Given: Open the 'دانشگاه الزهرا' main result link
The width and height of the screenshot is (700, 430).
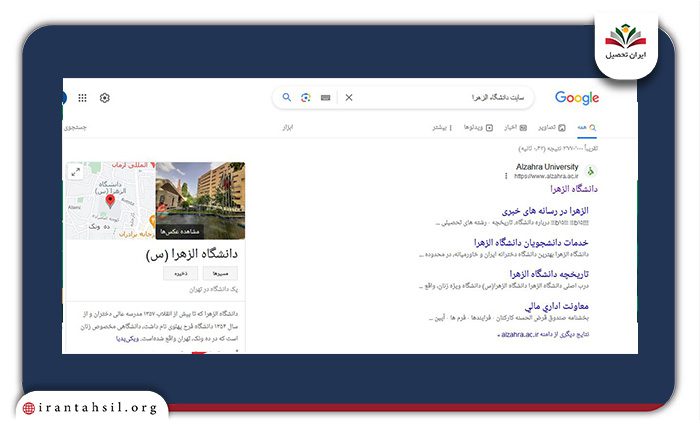Looking at the screenshot, I should point(574,189).
